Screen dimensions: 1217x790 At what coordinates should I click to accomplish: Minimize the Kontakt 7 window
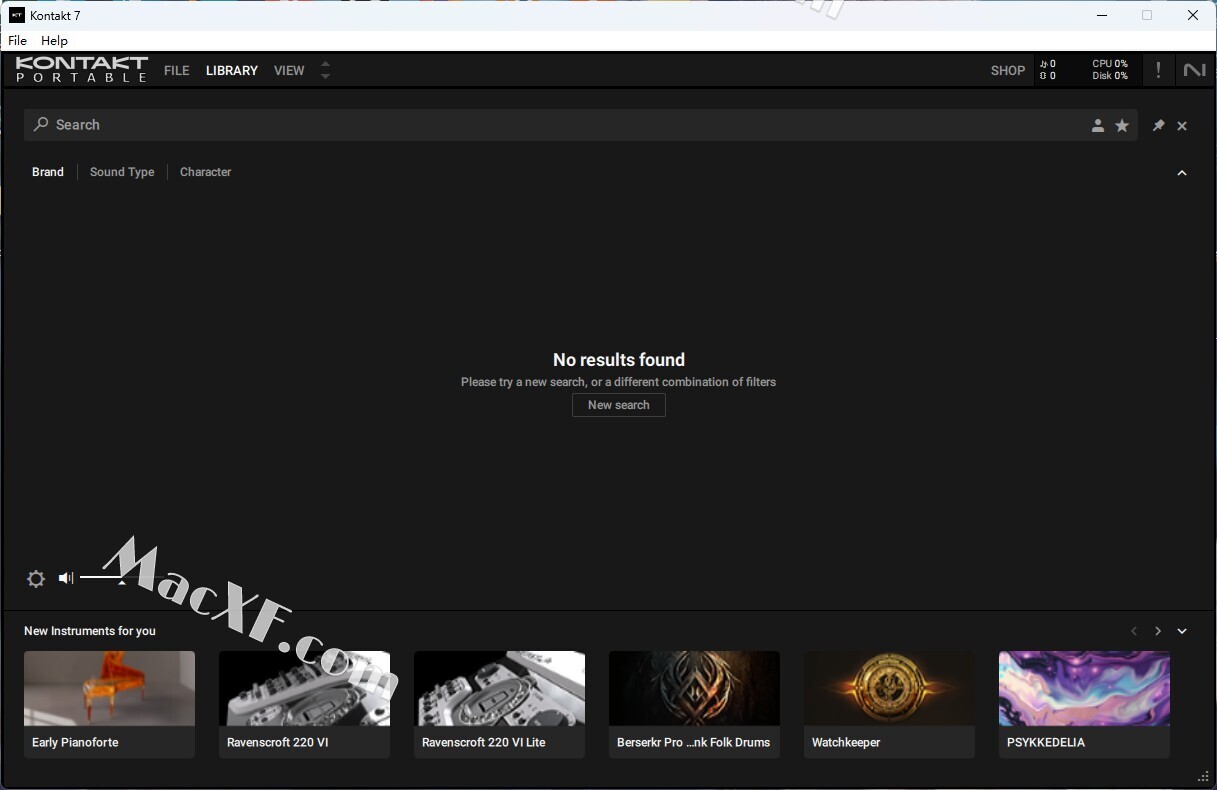[x=1102, y=15]
